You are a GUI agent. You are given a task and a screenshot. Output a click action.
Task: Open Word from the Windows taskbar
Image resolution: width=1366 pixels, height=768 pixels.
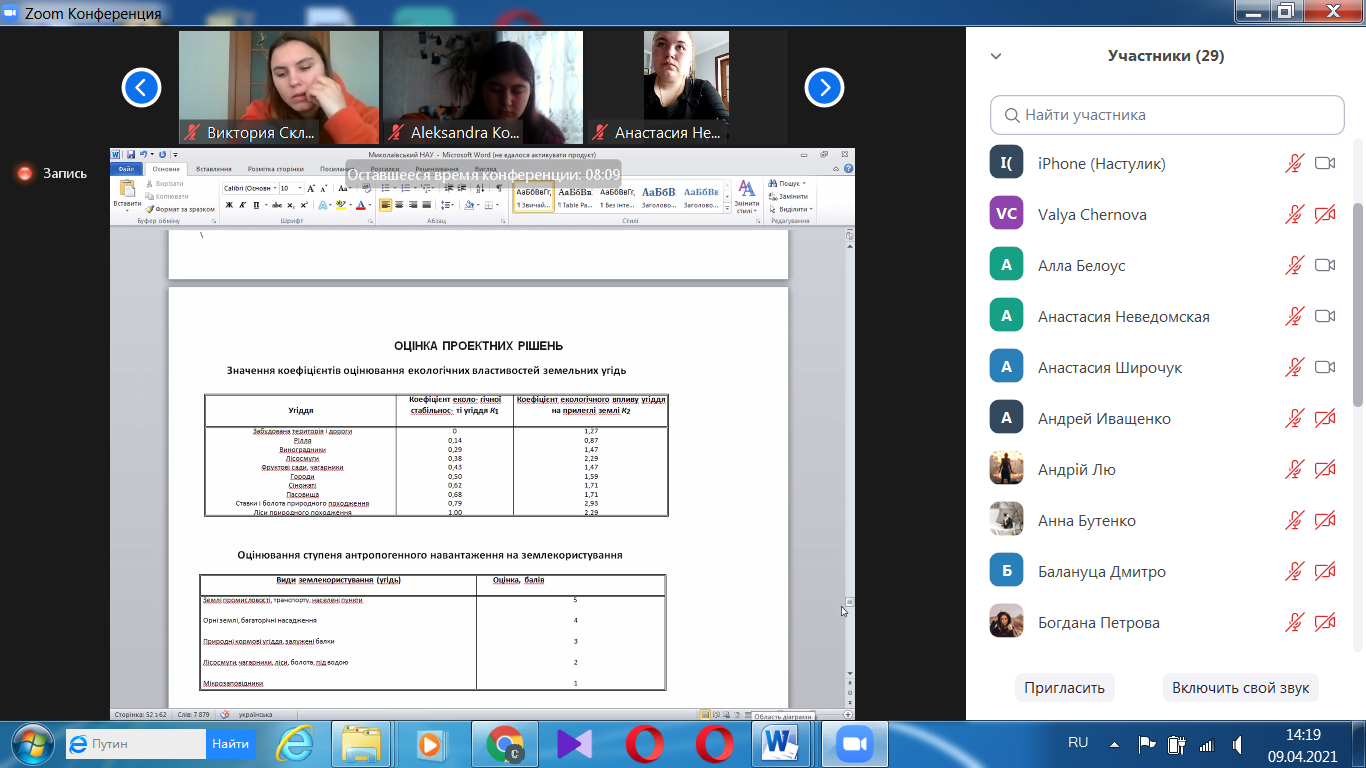click(x=780, y=744)
